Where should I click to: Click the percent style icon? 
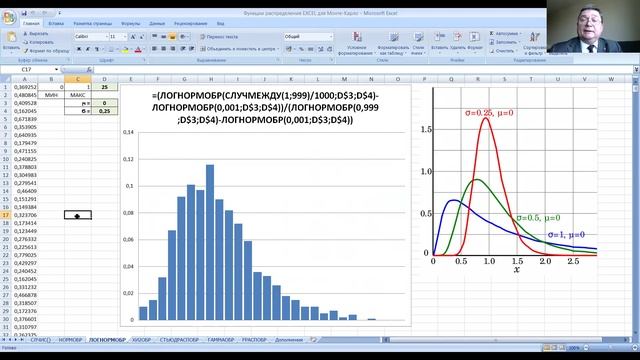[x=301, y=49]
